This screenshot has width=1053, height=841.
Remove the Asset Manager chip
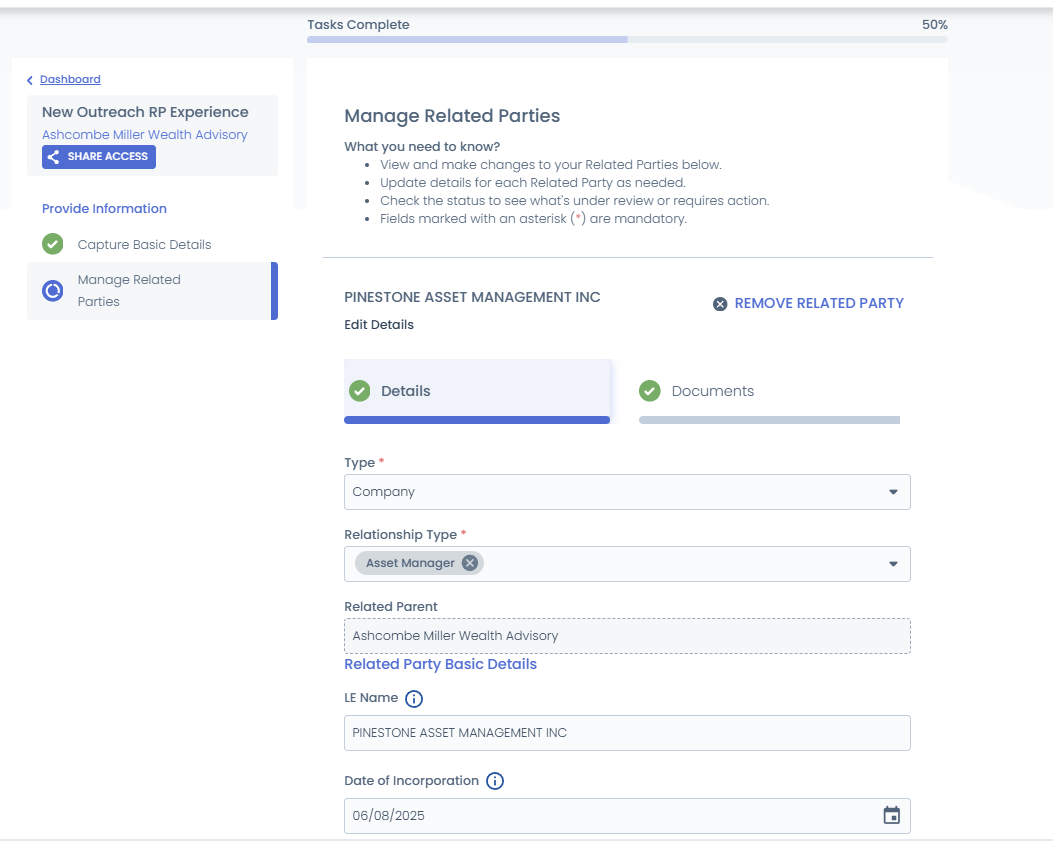coord(470,563)
